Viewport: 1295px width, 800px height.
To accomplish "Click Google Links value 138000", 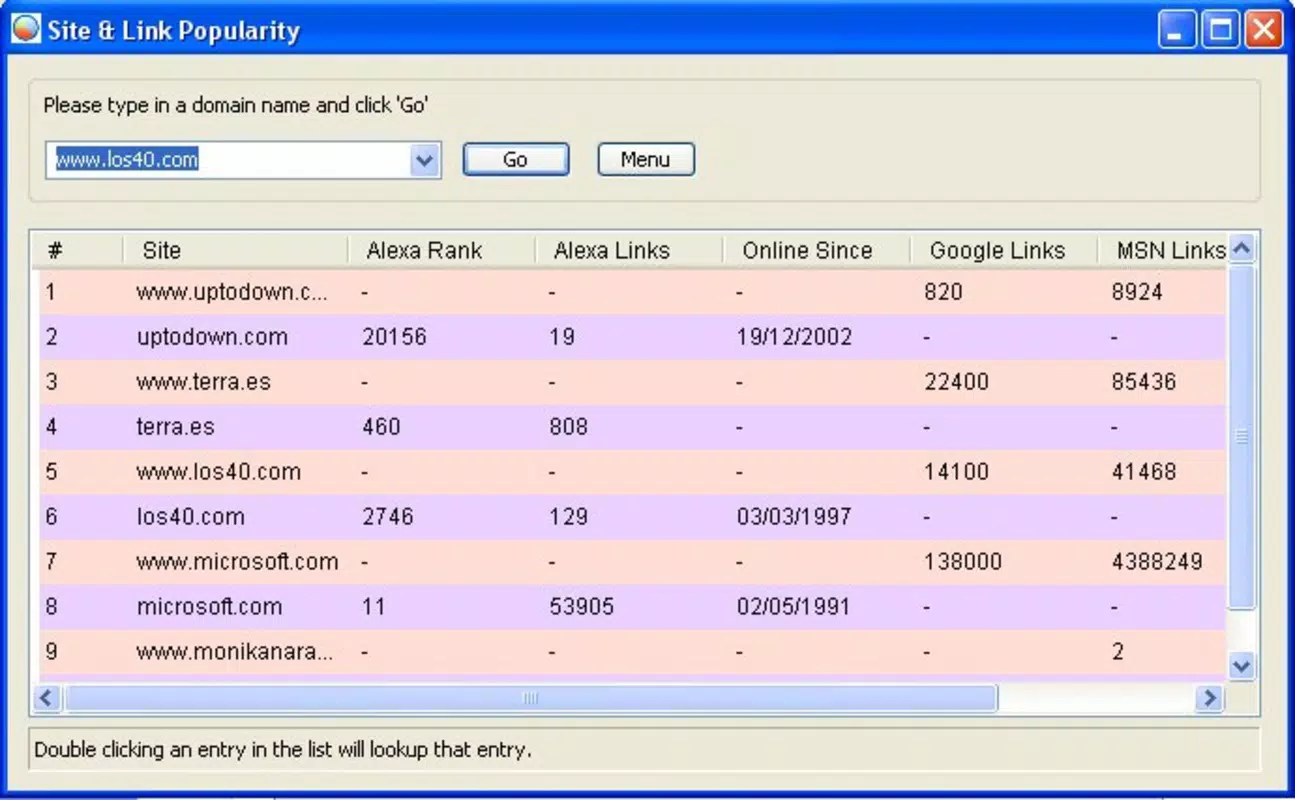I will [962, 562].
